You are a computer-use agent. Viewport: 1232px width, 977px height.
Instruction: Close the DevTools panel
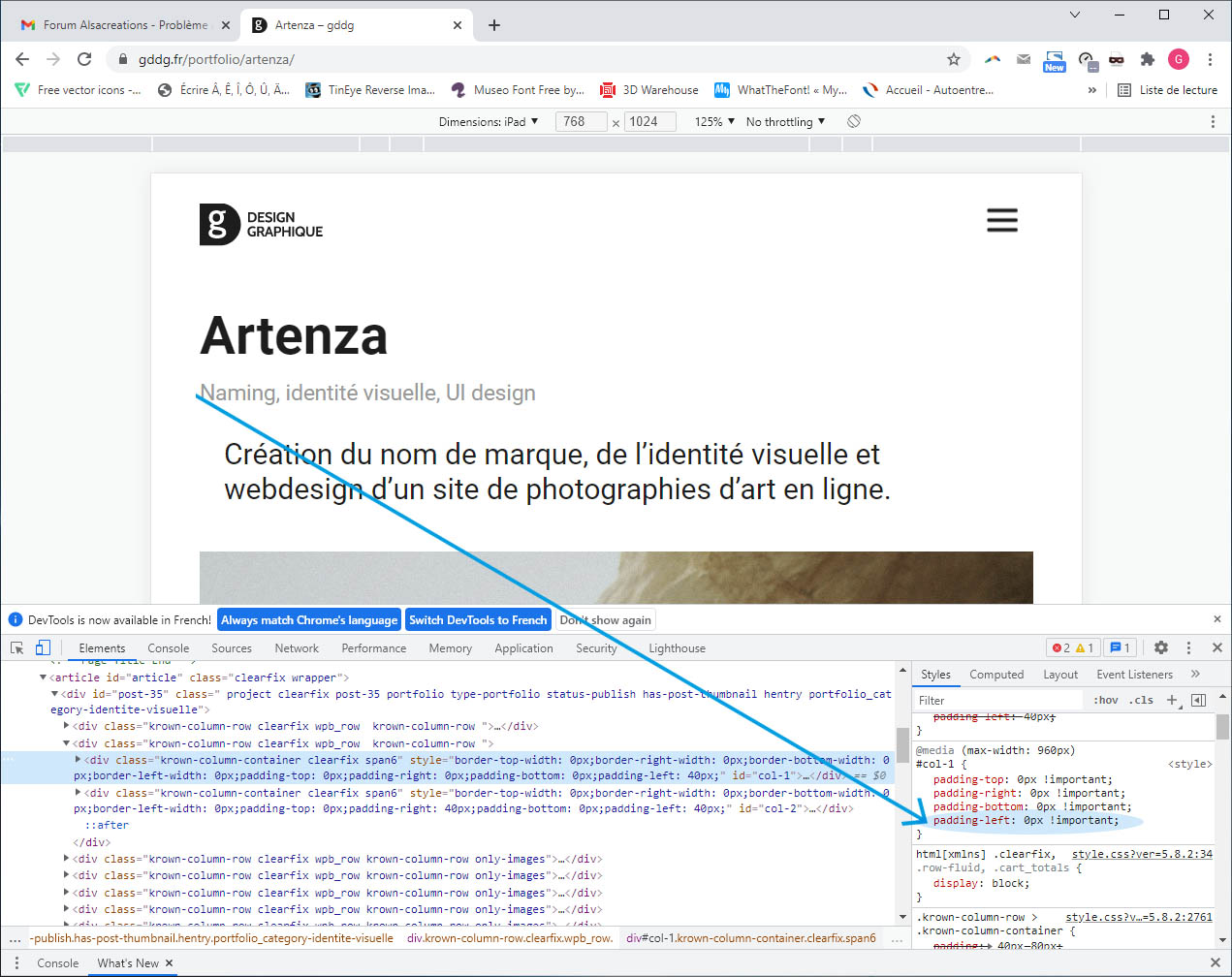1217,647
